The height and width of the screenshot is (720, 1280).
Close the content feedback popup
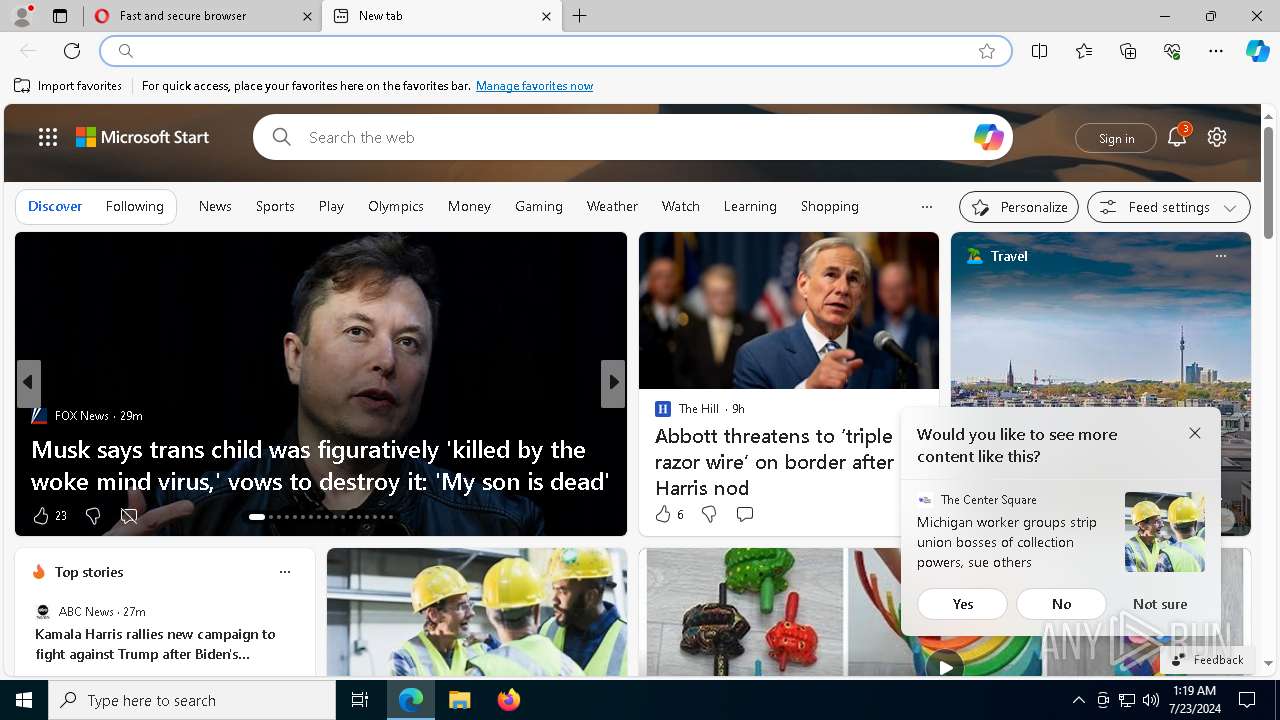tap(1195, 433)
